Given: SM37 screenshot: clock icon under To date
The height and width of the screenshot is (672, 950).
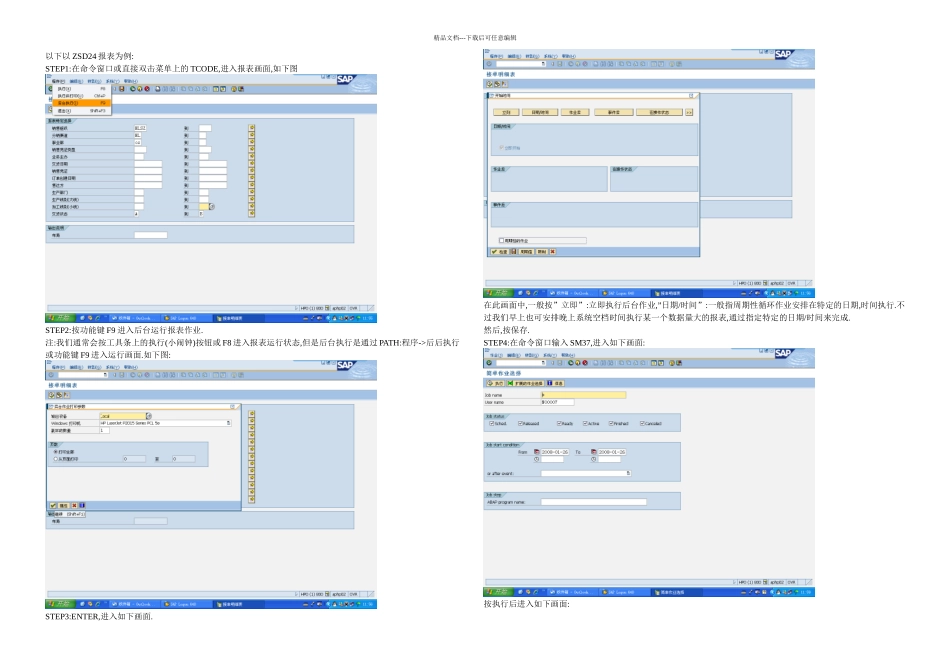Looking at the screenshot, I should click(x=594, y=459).
